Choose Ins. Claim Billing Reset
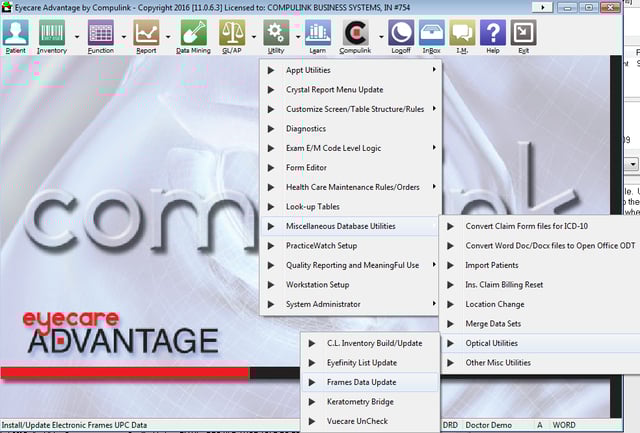640x433 pixels. 540,285
